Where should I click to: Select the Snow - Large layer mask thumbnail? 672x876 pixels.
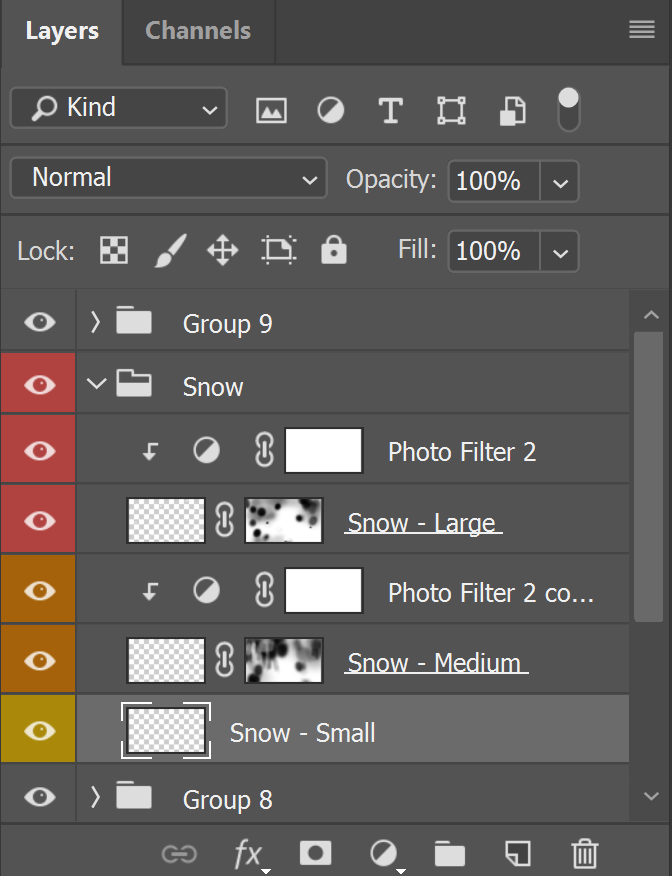coord(284,520)
